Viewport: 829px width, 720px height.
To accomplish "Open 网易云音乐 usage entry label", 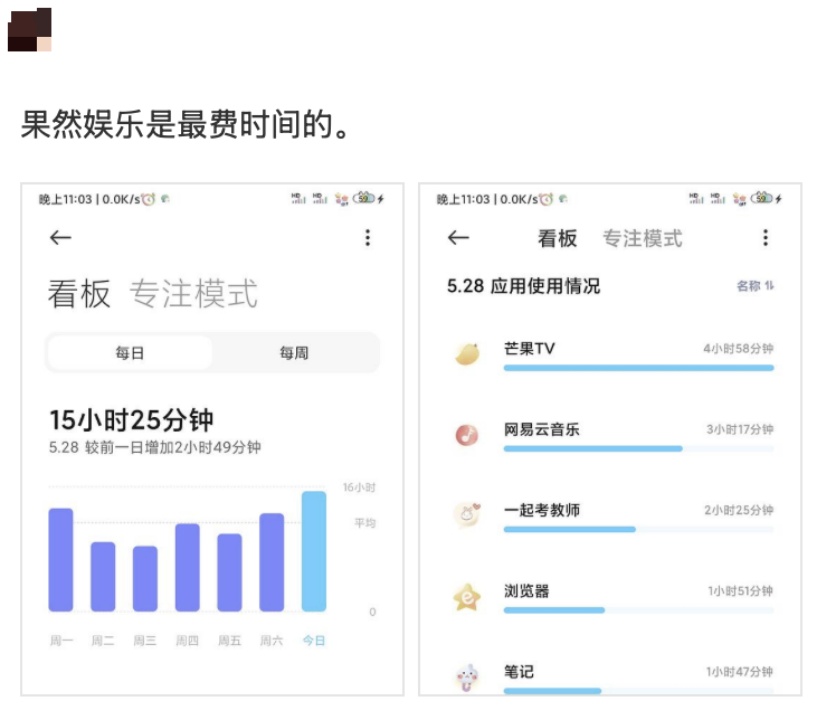I will [x=541, y=429].
